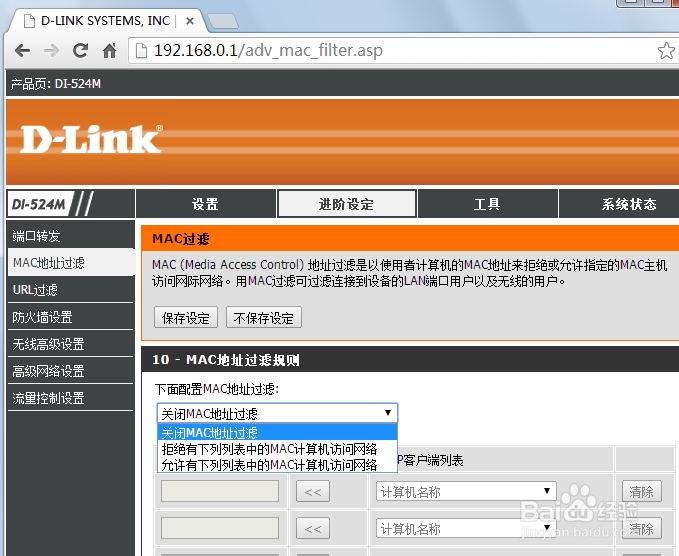Click the D-Link logo

coord(91,139)
